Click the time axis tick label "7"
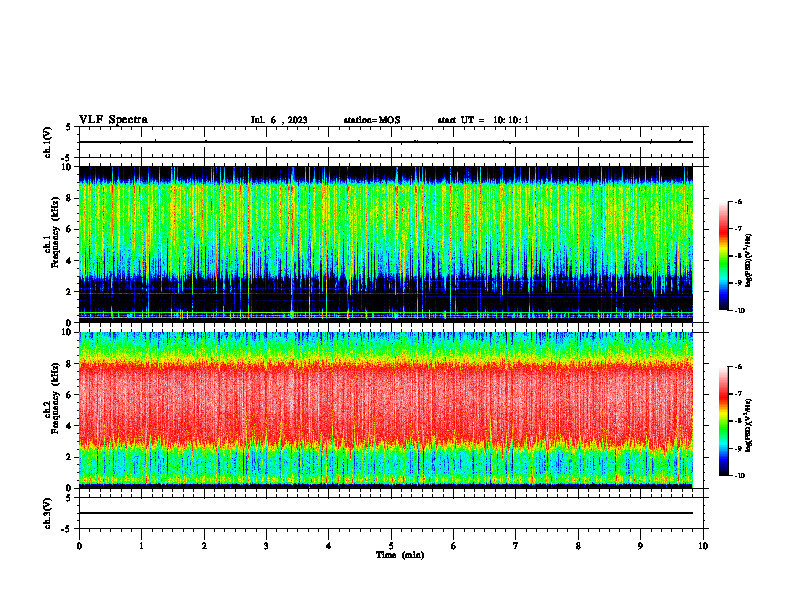This screenshot has height=612, width=792. [516, 546]
